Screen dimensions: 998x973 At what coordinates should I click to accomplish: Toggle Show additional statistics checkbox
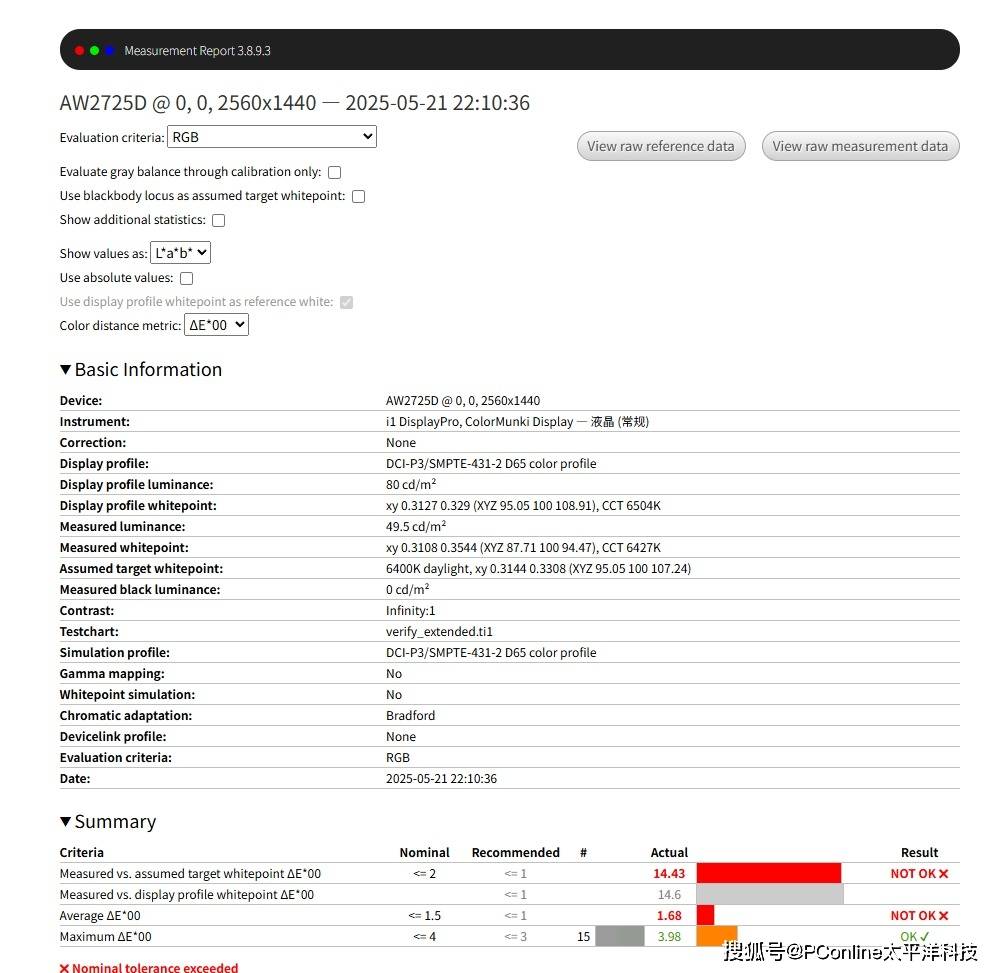point(218,220)
